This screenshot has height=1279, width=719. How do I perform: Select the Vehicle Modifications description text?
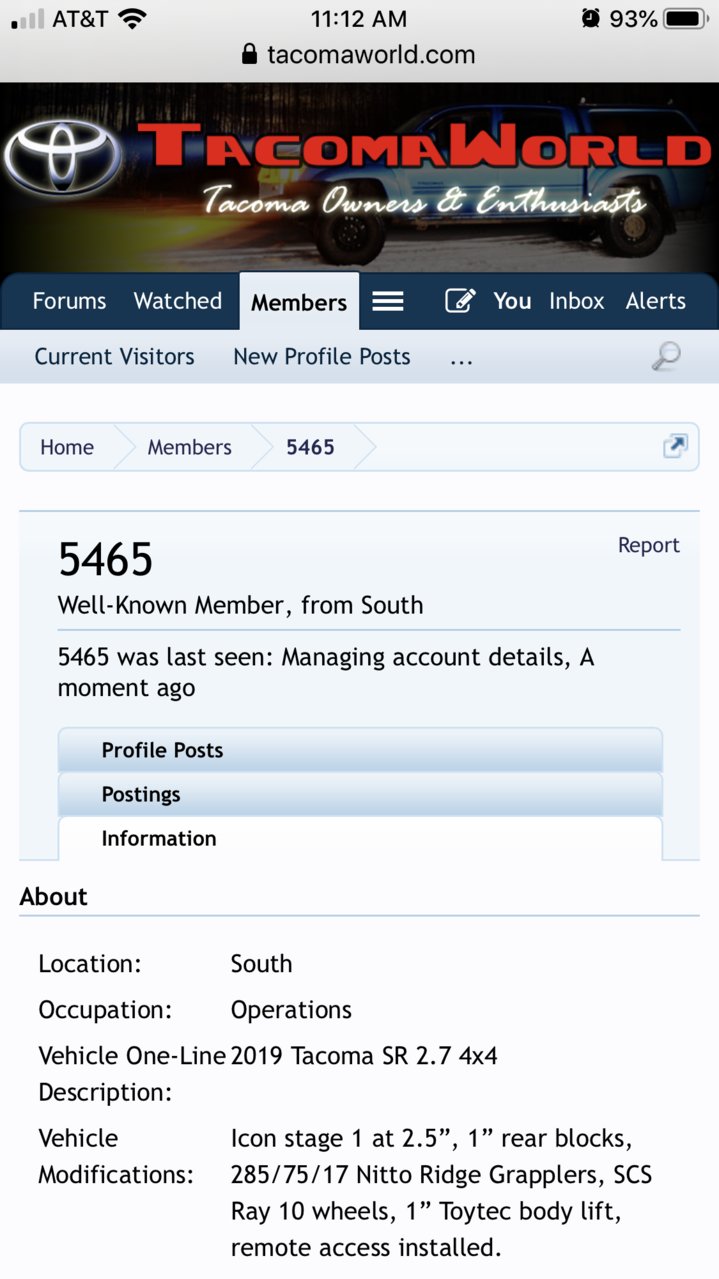coord(441,1193)
